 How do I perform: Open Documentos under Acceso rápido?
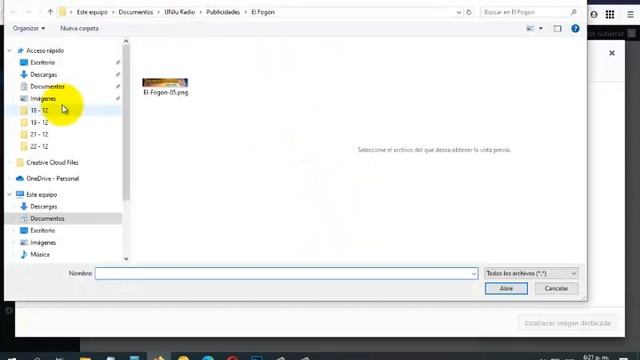pos(47,87)
